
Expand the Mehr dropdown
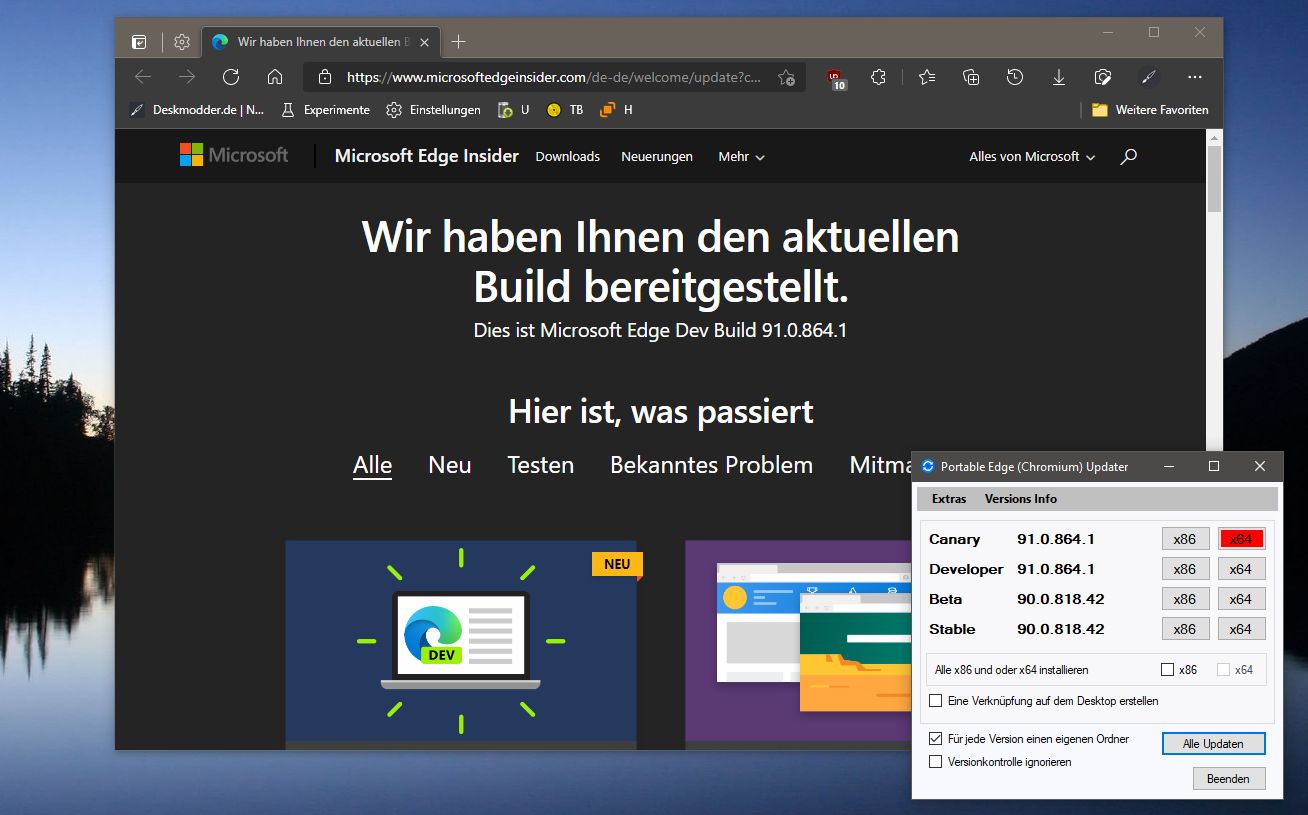click(741, 156)
